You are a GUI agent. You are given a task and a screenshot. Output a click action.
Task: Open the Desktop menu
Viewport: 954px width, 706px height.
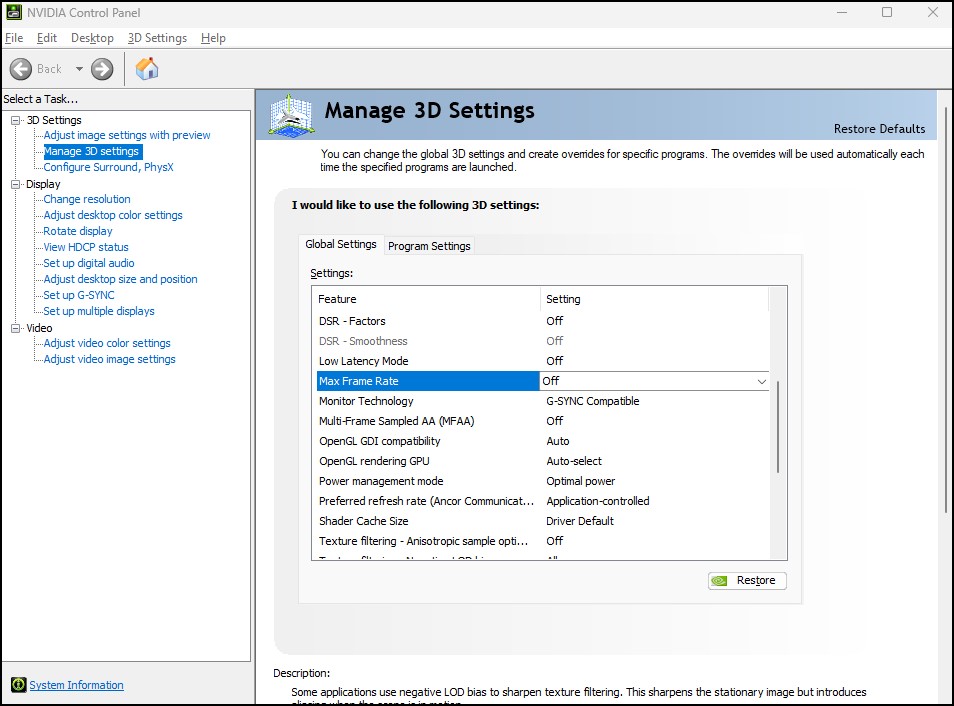92,38
